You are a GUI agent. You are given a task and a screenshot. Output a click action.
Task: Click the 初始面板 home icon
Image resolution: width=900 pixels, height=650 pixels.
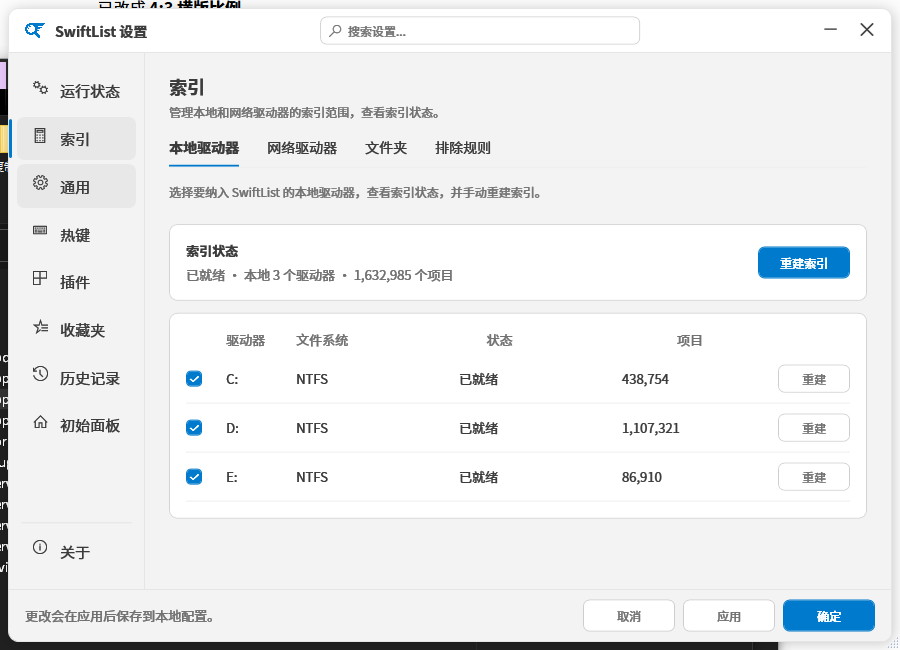click(x=40, y=422)
